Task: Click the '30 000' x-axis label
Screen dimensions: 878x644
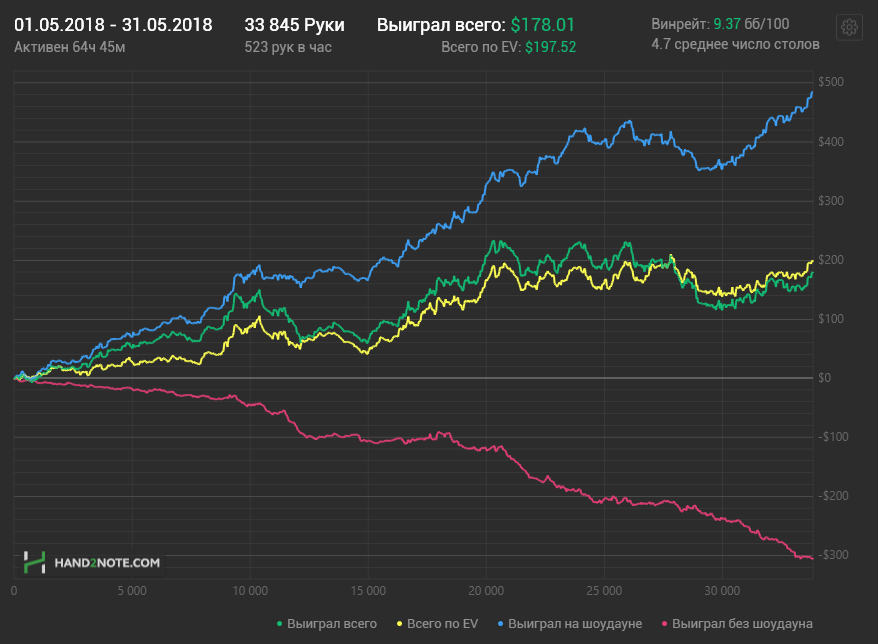Action: [x=722, y=591]
